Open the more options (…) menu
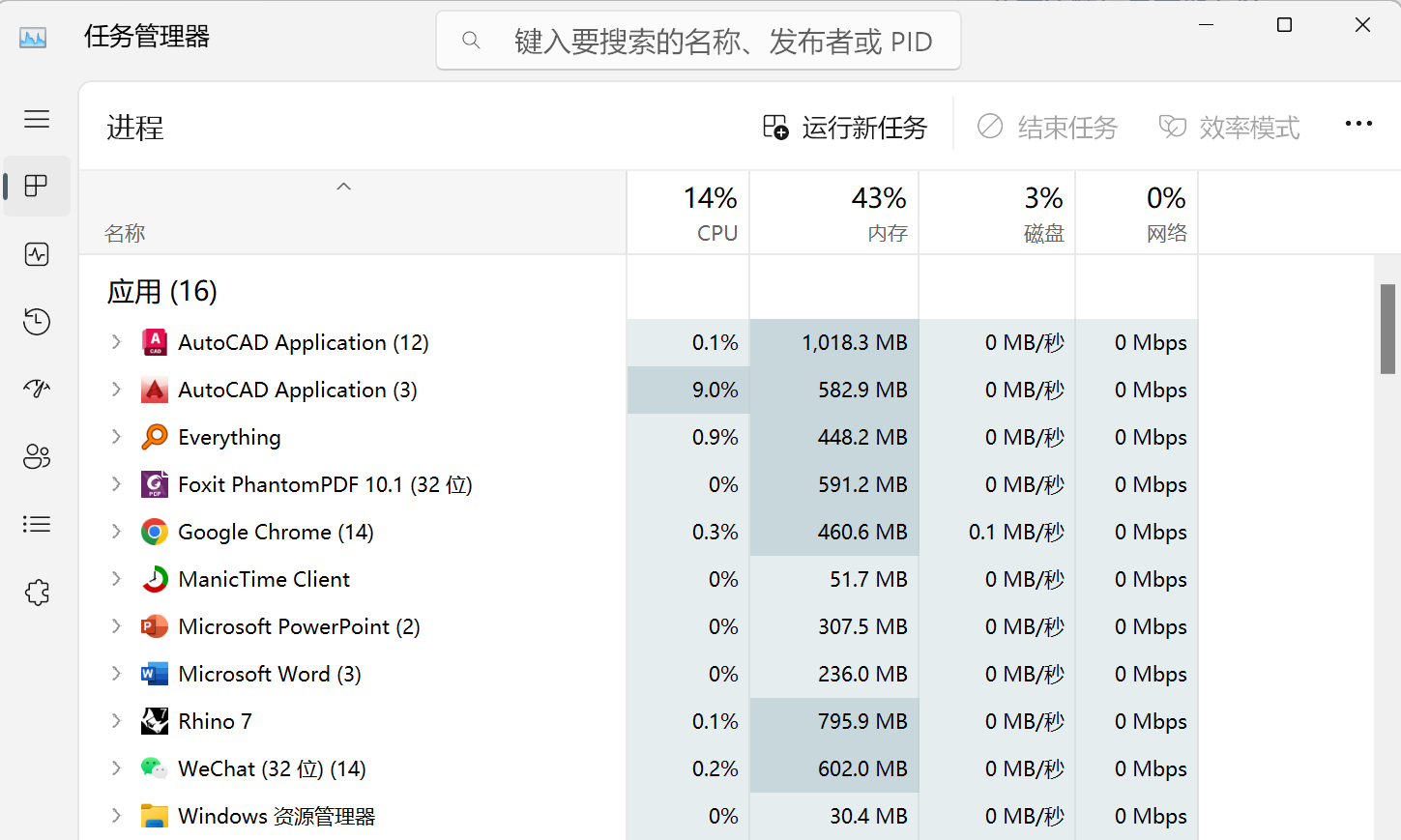 pyautogui.click(x=1358, y=124)
